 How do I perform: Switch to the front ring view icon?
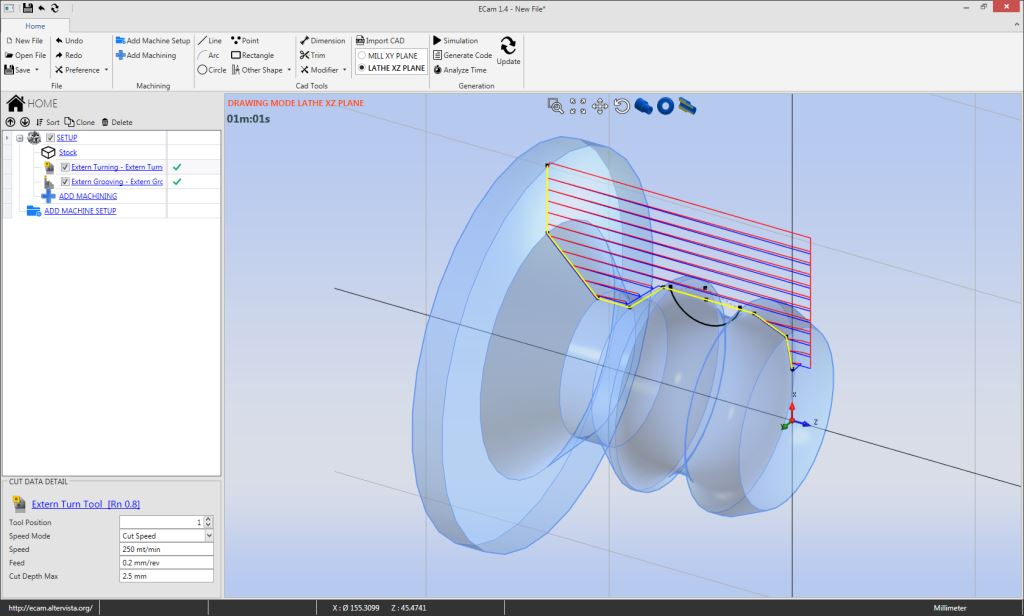[664, 105]
